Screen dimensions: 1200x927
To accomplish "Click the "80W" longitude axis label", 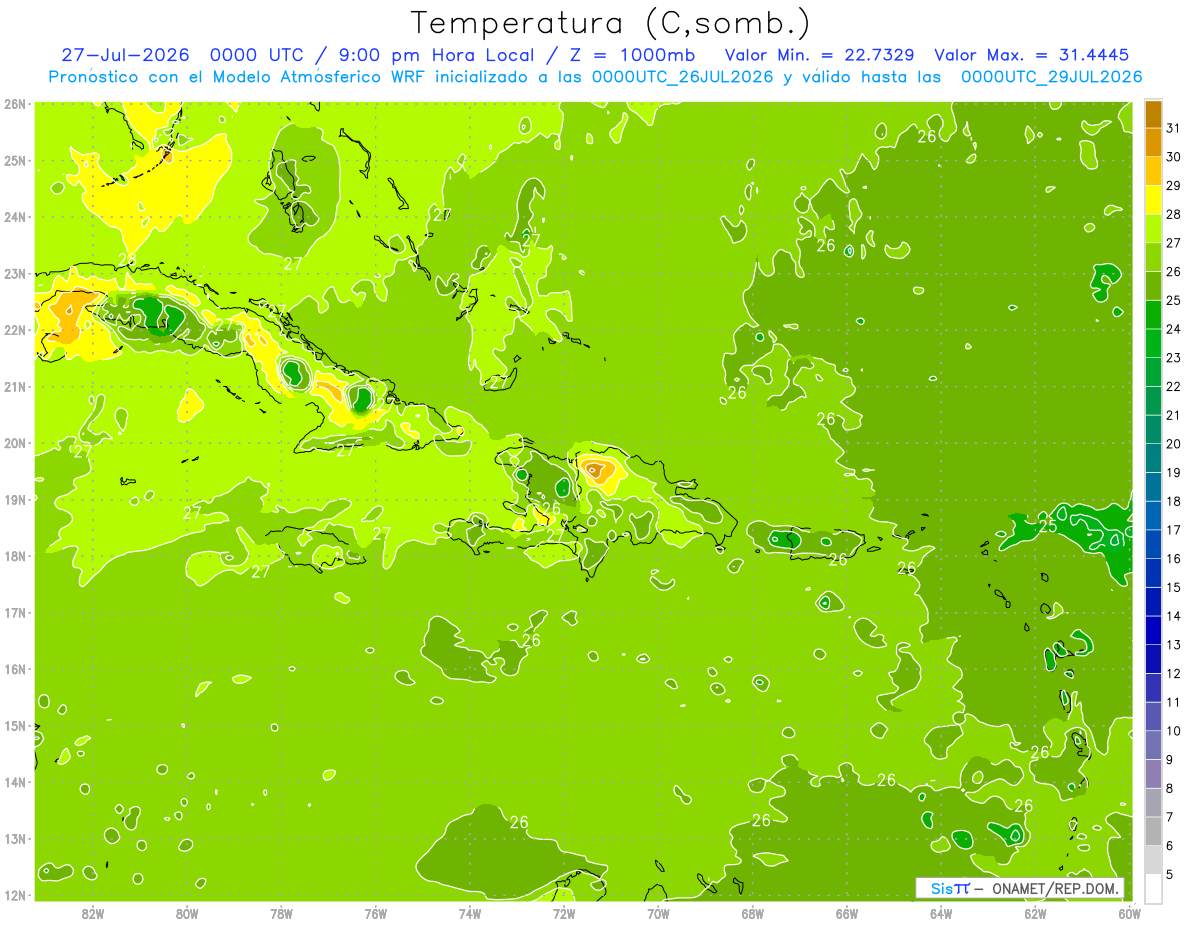I will tap(186, 914).
